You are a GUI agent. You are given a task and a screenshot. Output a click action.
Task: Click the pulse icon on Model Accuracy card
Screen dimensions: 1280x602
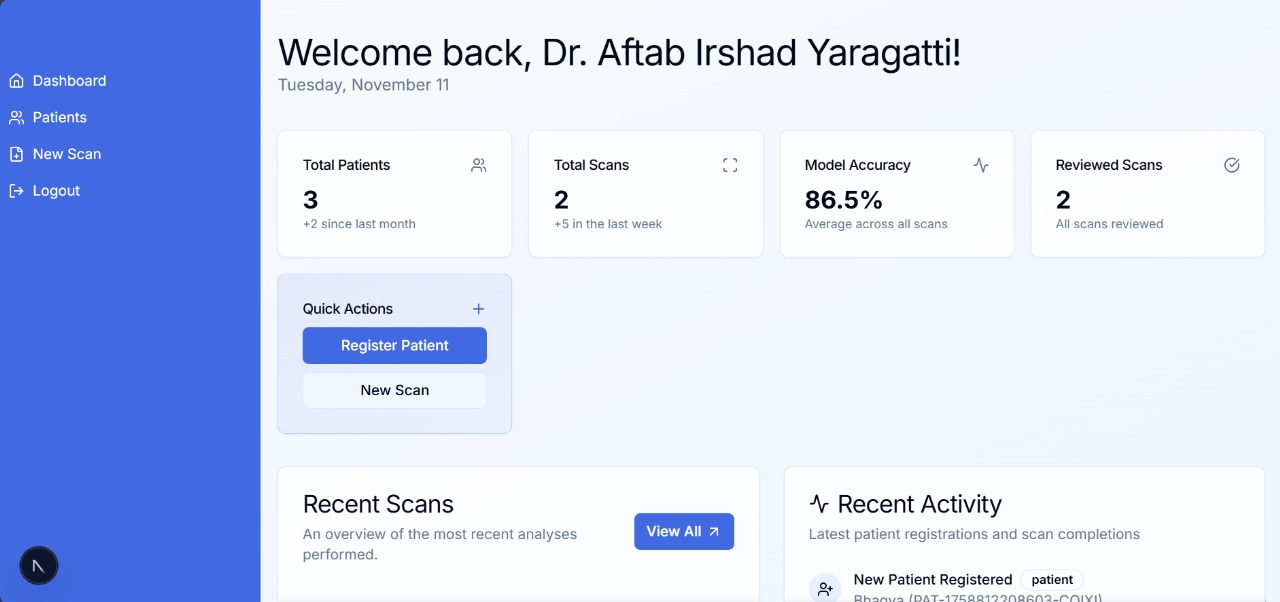coord(981,165)
